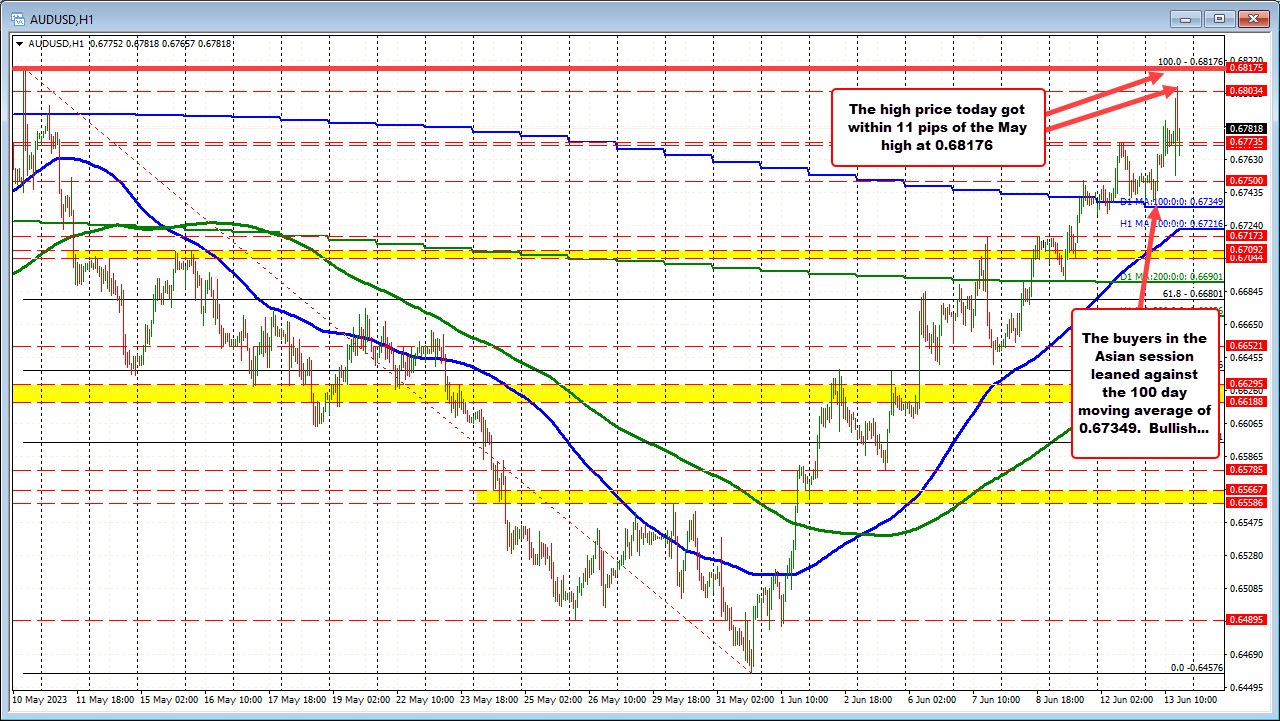Click the H1 MA 100 label 0.67216
1280x721 pixels.
pyautogui.click(x=1171, y=225)
